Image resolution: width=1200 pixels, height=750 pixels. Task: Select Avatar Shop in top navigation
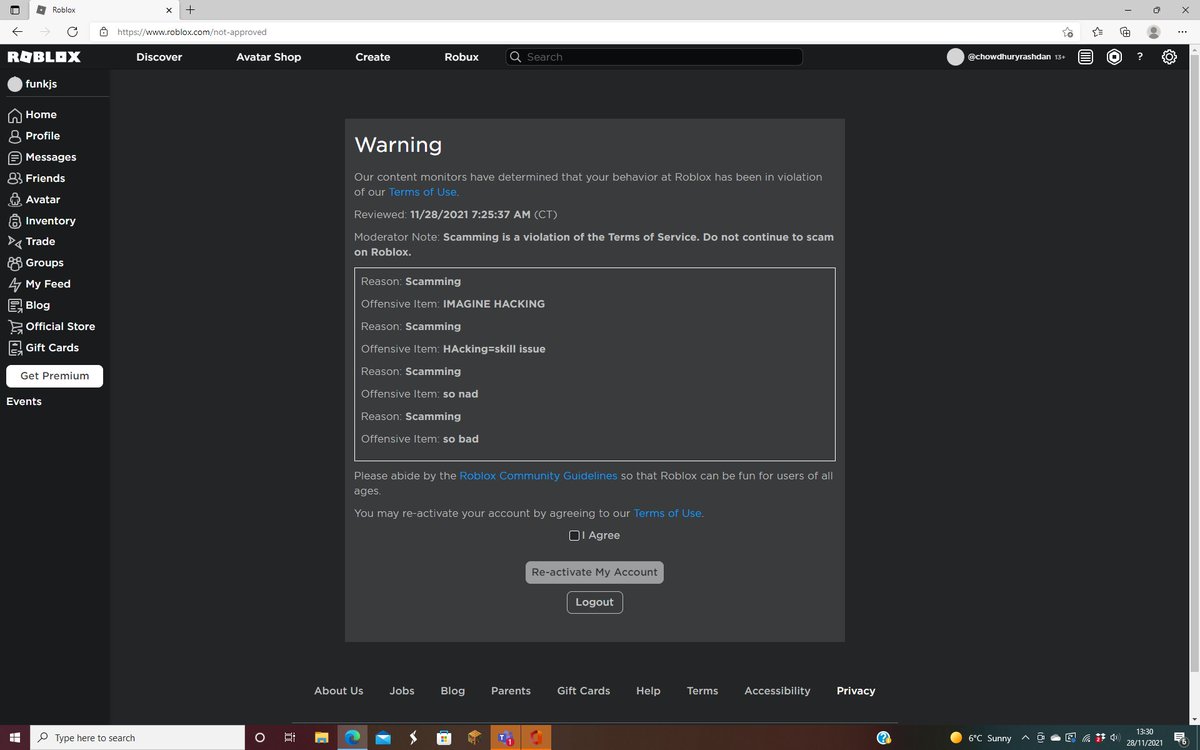(x=268, y=57)
